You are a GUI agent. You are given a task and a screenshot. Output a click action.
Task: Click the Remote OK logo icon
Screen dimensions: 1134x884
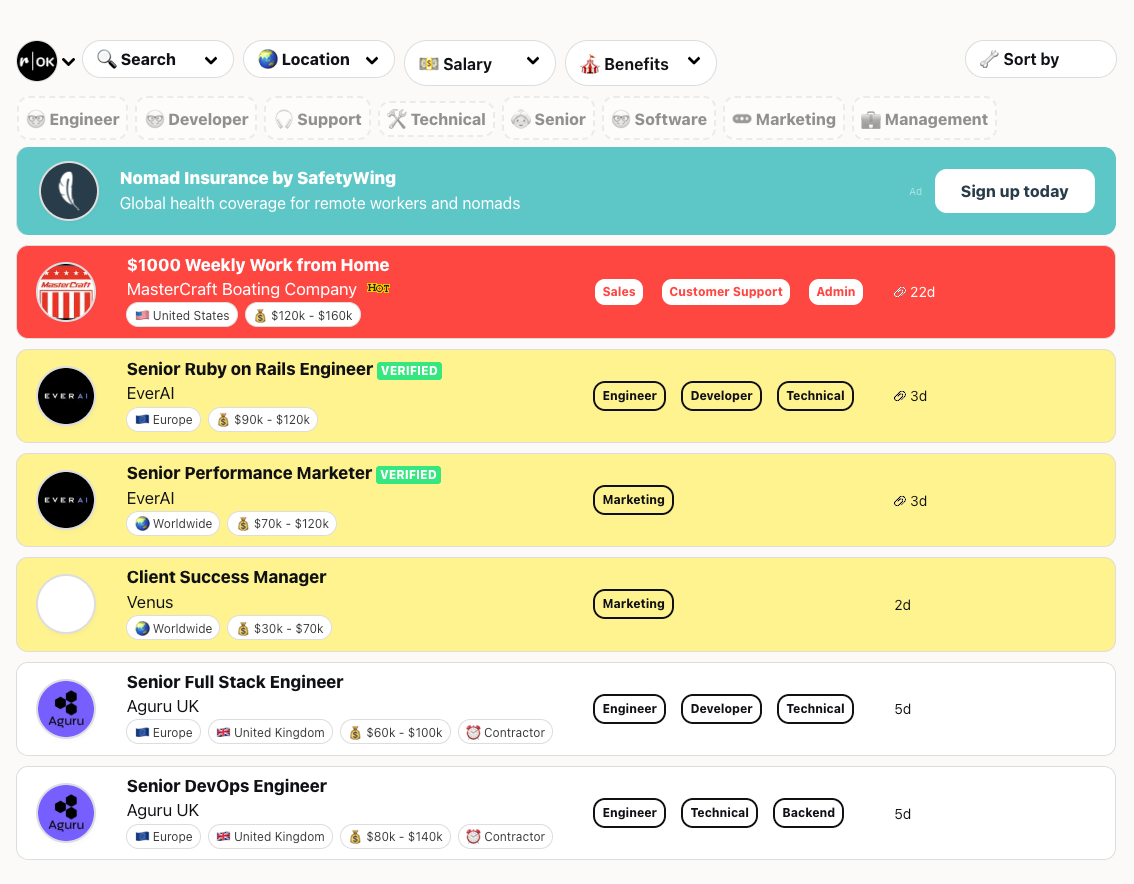tap(37, 61)
